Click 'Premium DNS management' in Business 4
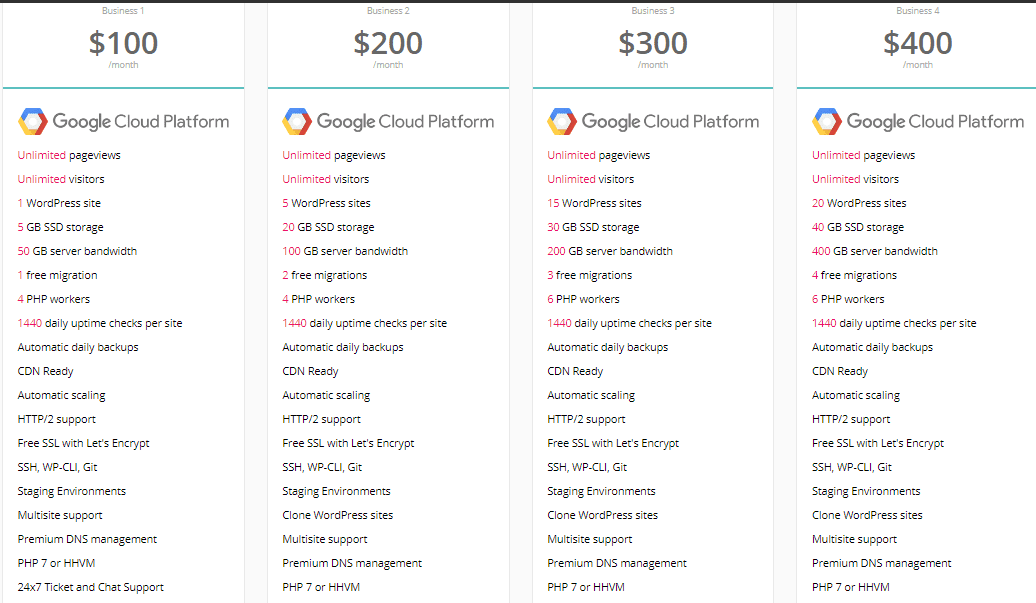 point(881,563)
